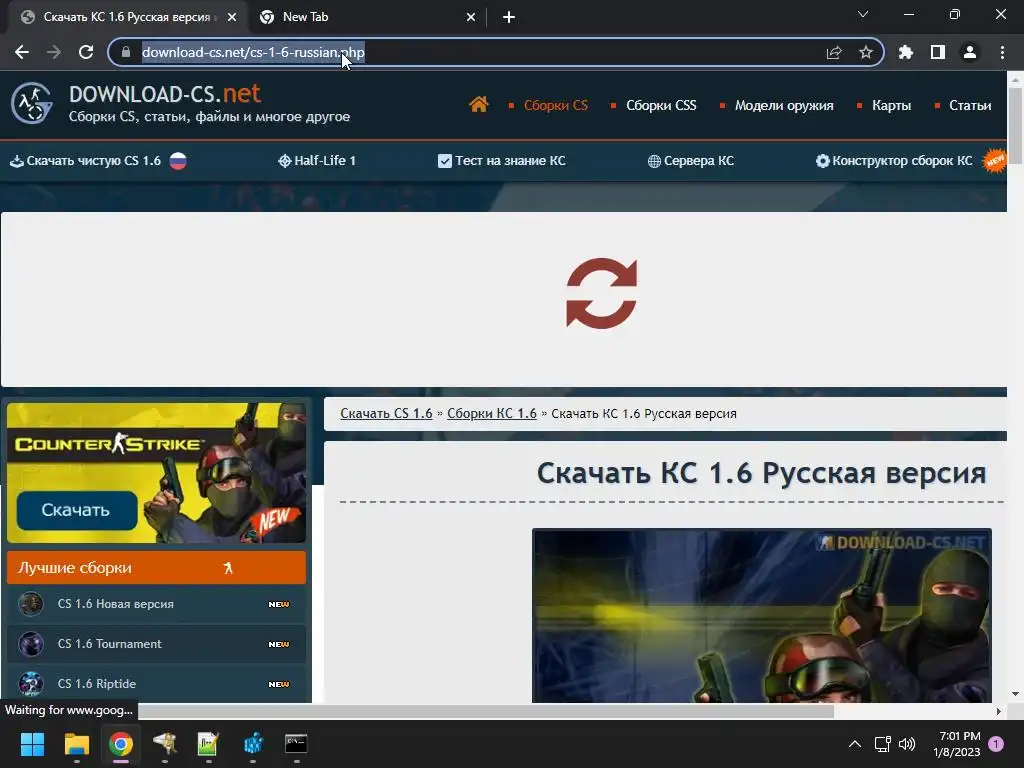Screen dimensions: 1024x768
Task: Open CS 1.6 Новая версия in the sidebar list
Action: point(156,604)
